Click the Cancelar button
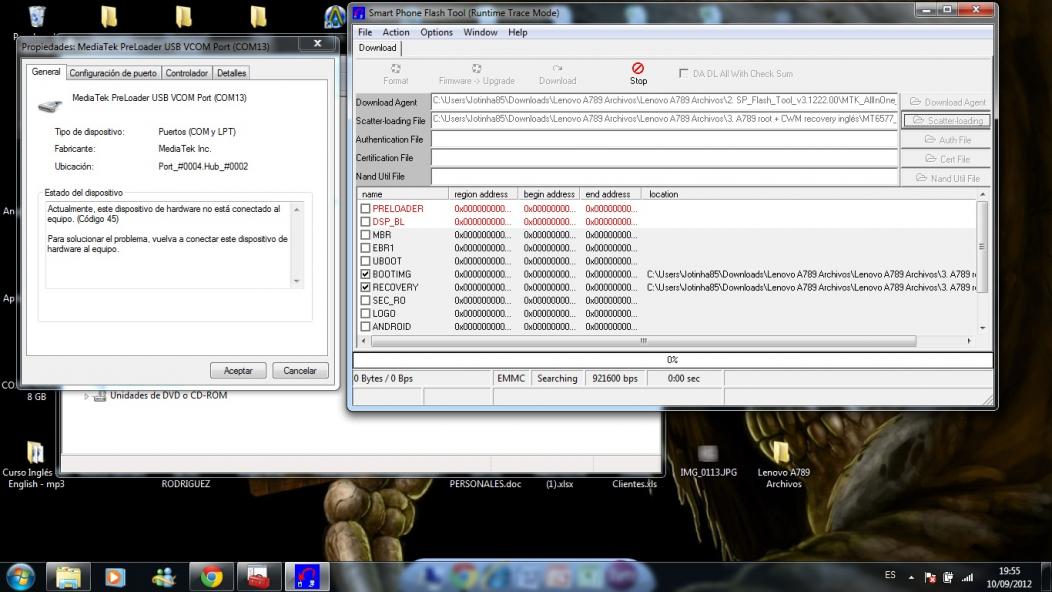 click(x=300, y=371)
